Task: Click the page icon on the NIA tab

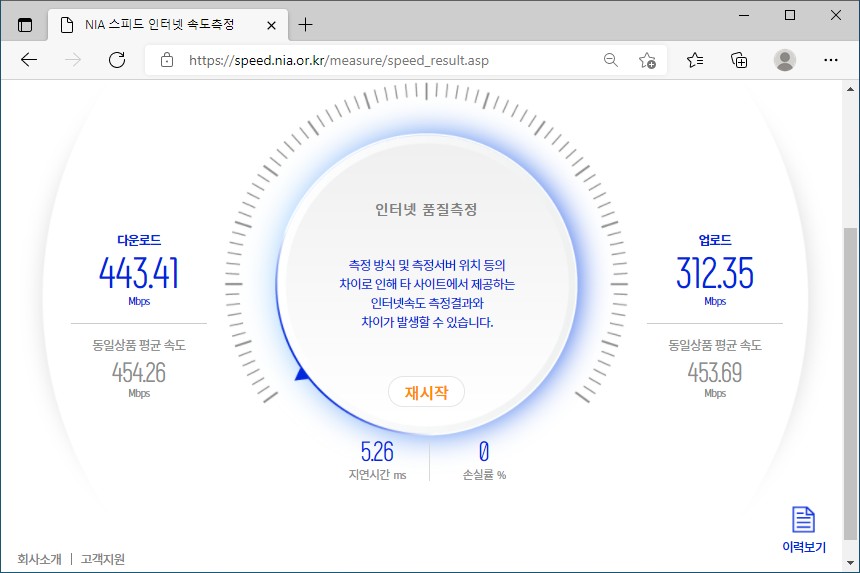Action: point(67,25)
